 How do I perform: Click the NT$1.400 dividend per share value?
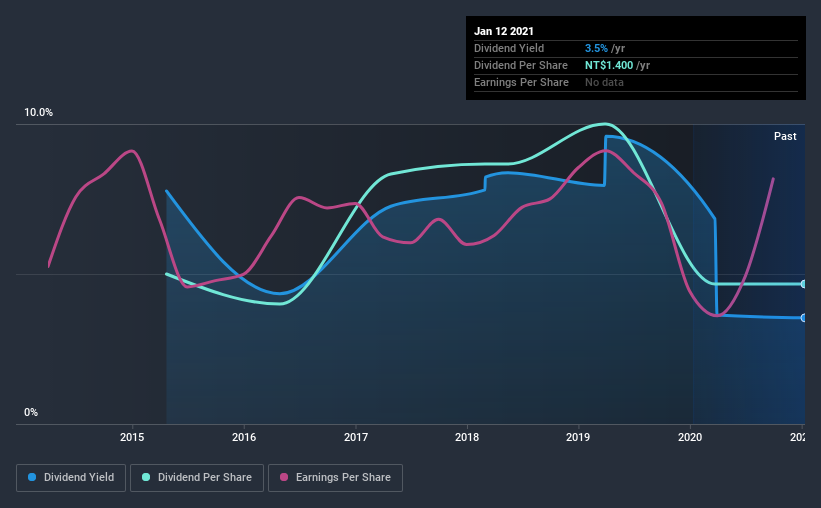(x=609, y=65)
